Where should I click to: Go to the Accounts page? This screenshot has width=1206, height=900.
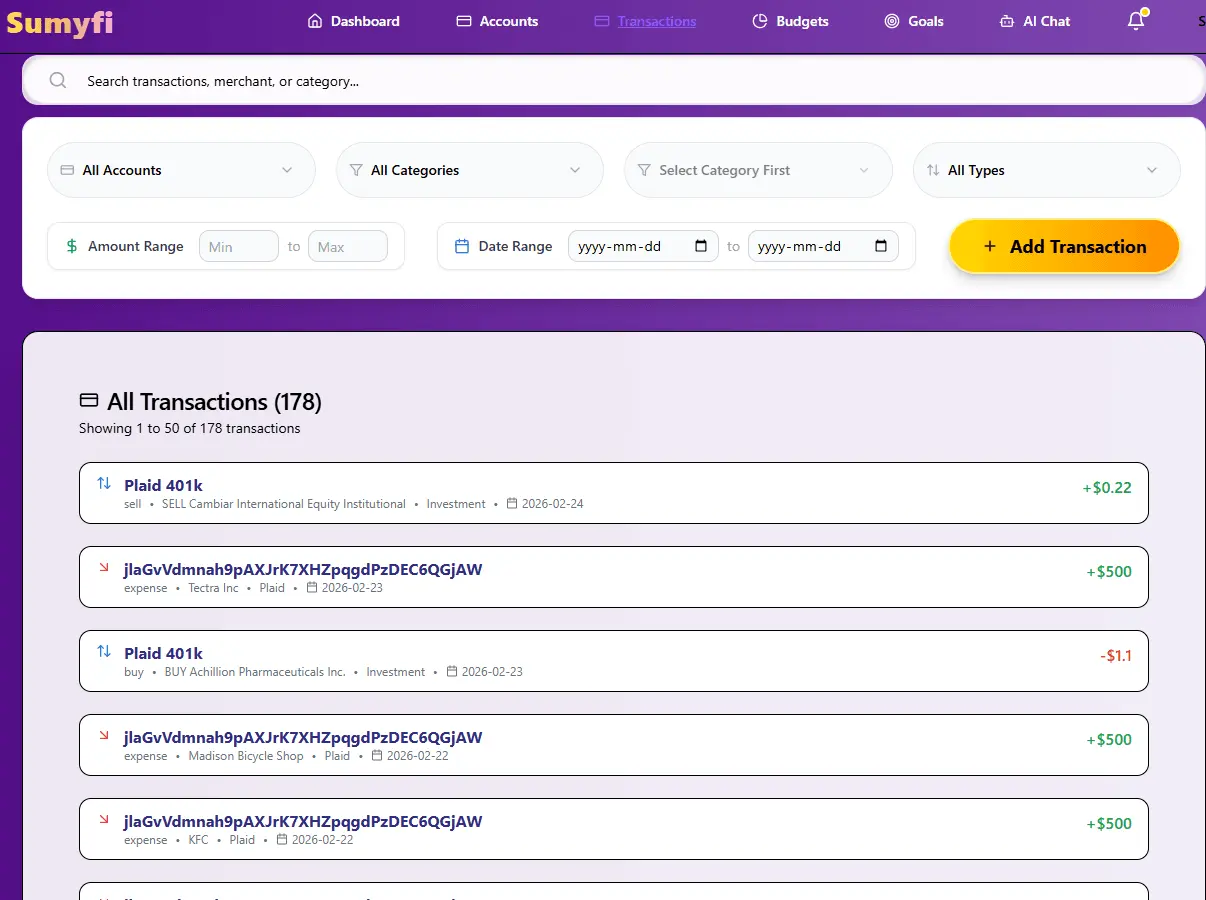(497, 21)
